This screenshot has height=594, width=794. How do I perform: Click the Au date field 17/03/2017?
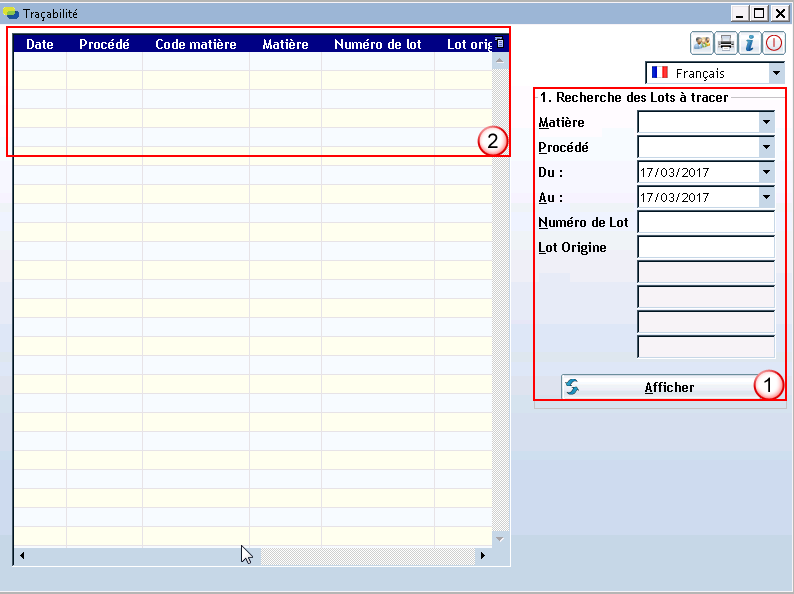(698, 197)
